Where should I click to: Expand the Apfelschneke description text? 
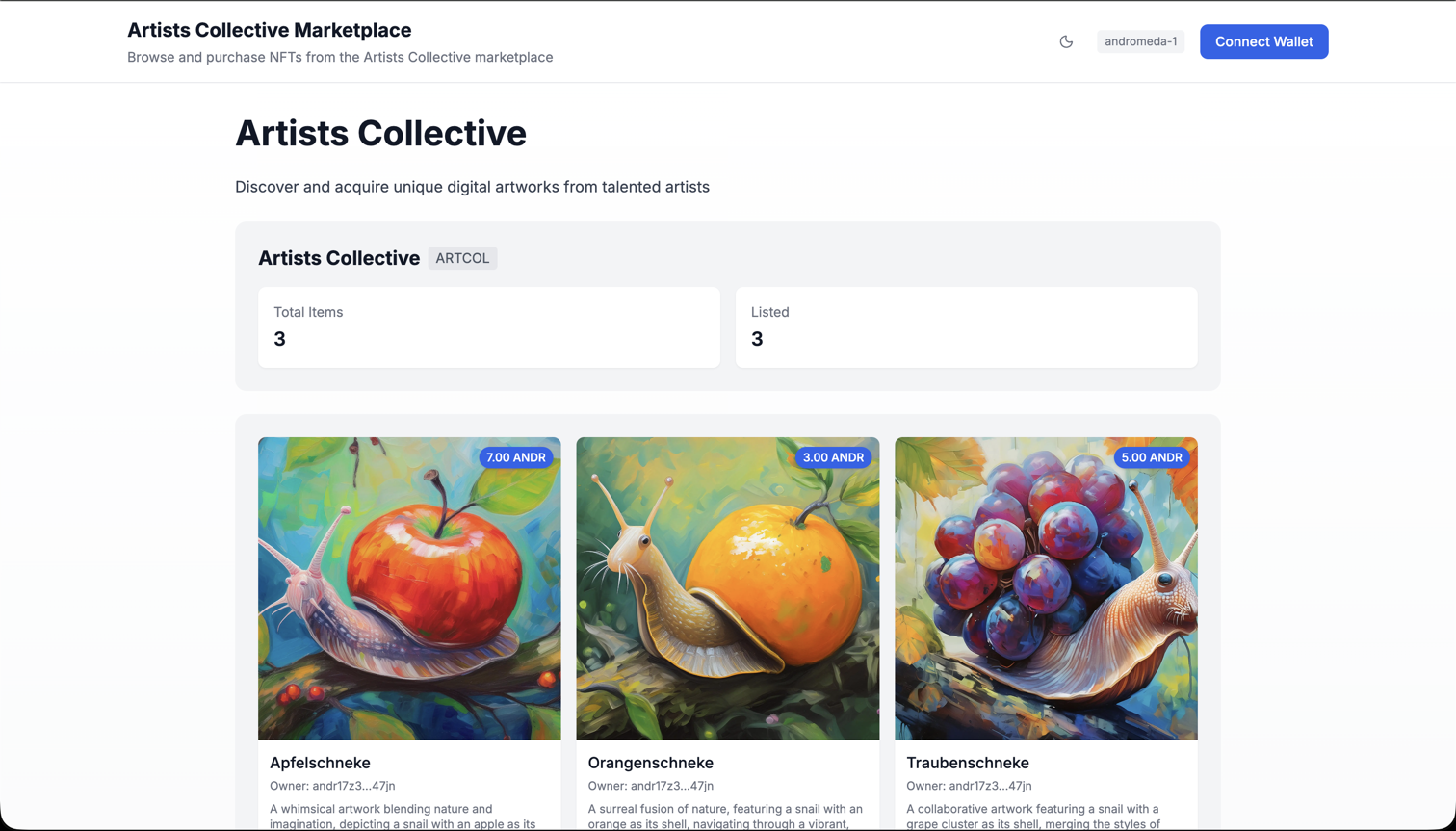(x=408, y=815)
